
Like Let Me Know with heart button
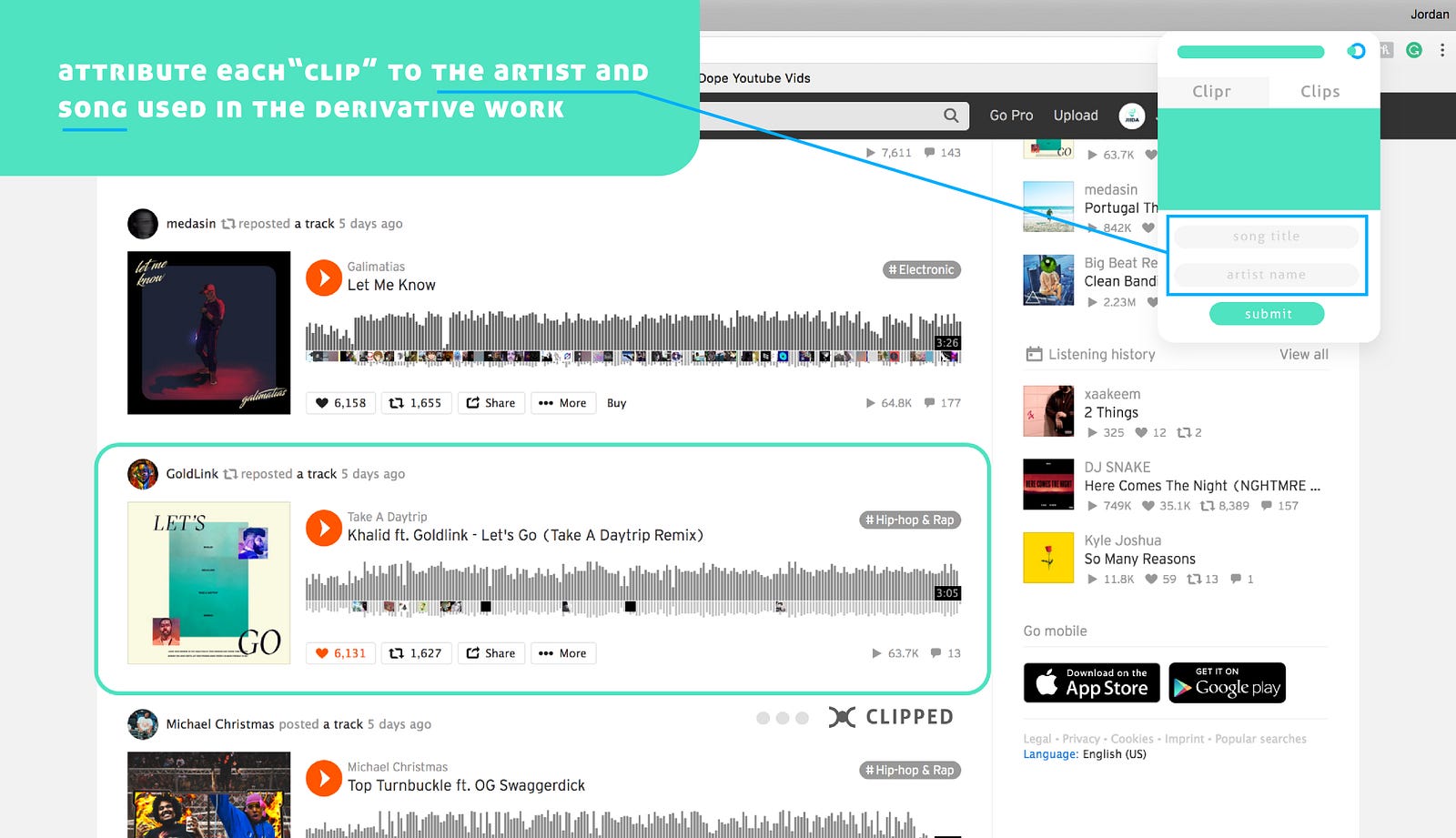tap(340, 403)
